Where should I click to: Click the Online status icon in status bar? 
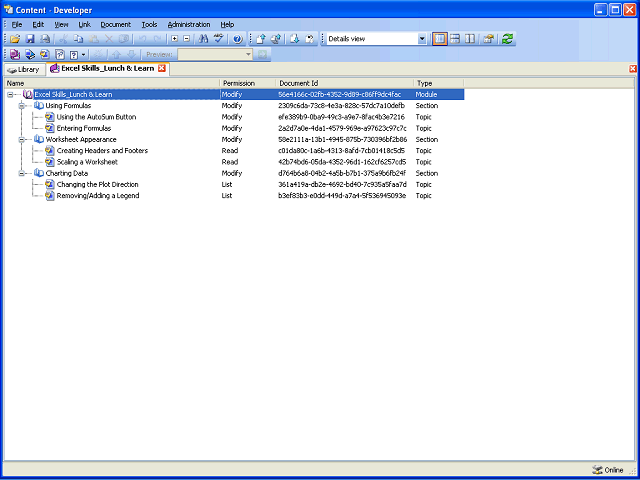pyautogui.click(x=597, y=470)
